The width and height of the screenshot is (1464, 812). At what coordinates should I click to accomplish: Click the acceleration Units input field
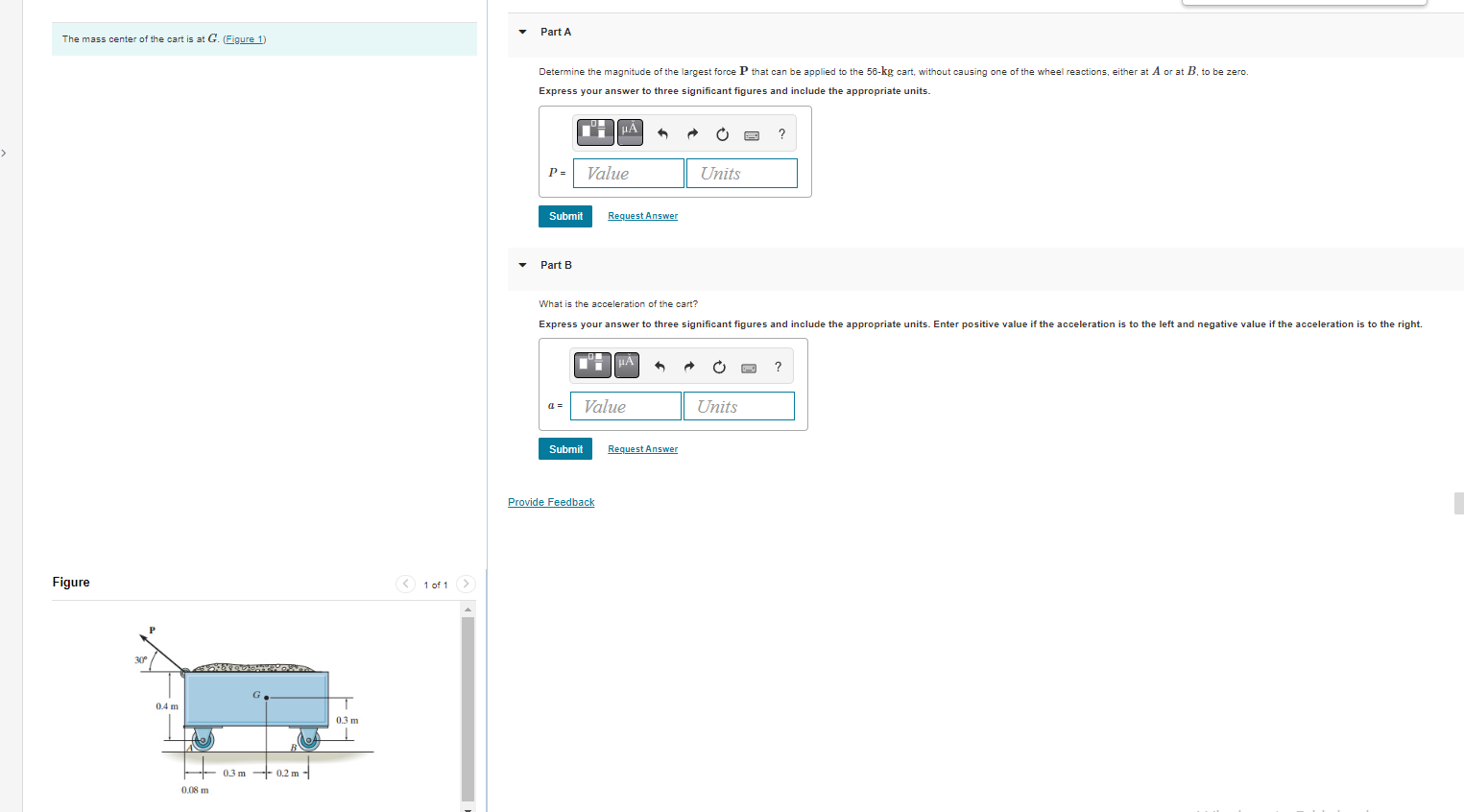[739, 406]
